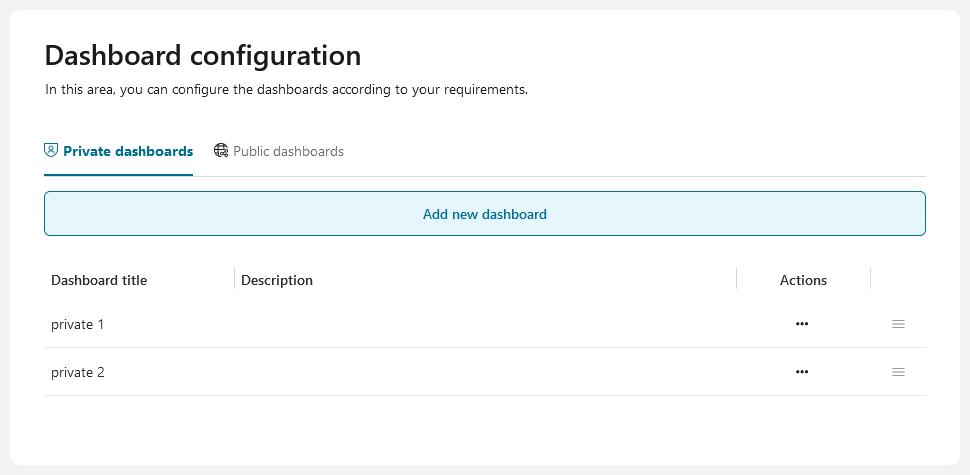Image resolution: width=970 pixels, height=475 pixels.
Task: Click the Add new dashboard button
Action: [484, 214]
